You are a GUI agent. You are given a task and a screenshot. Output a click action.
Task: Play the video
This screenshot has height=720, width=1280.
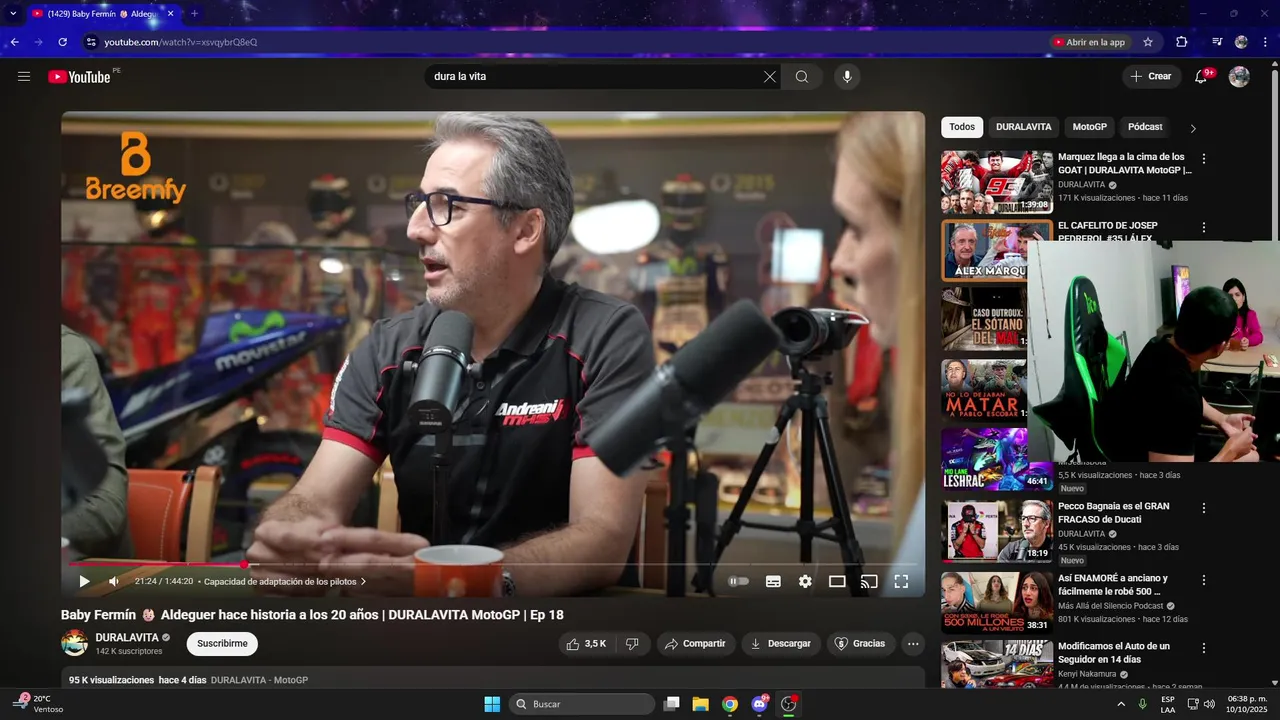point(84,581)
